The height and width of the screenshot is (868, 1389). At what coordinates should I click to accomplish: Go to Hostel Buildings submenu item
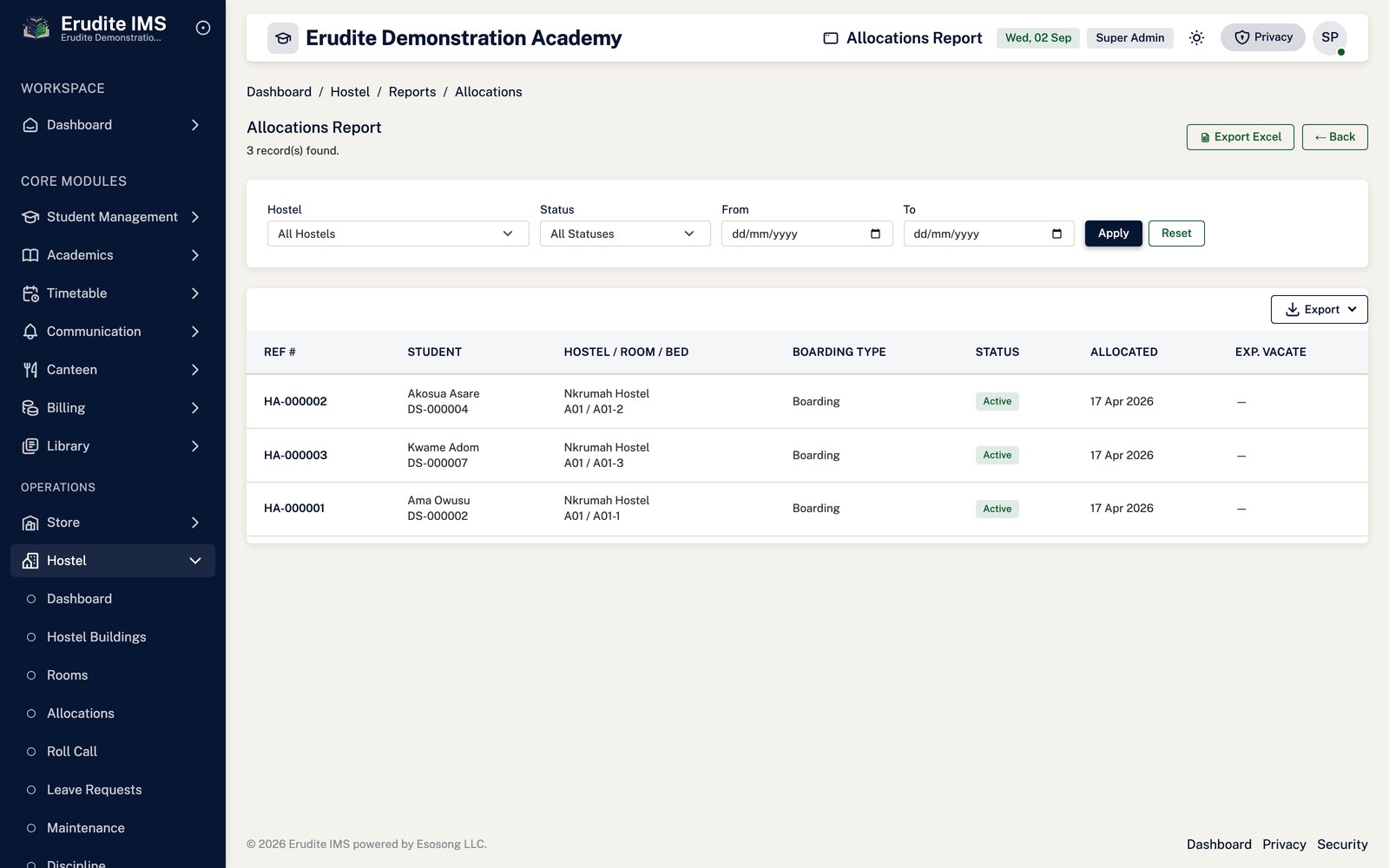click(96, 637)
